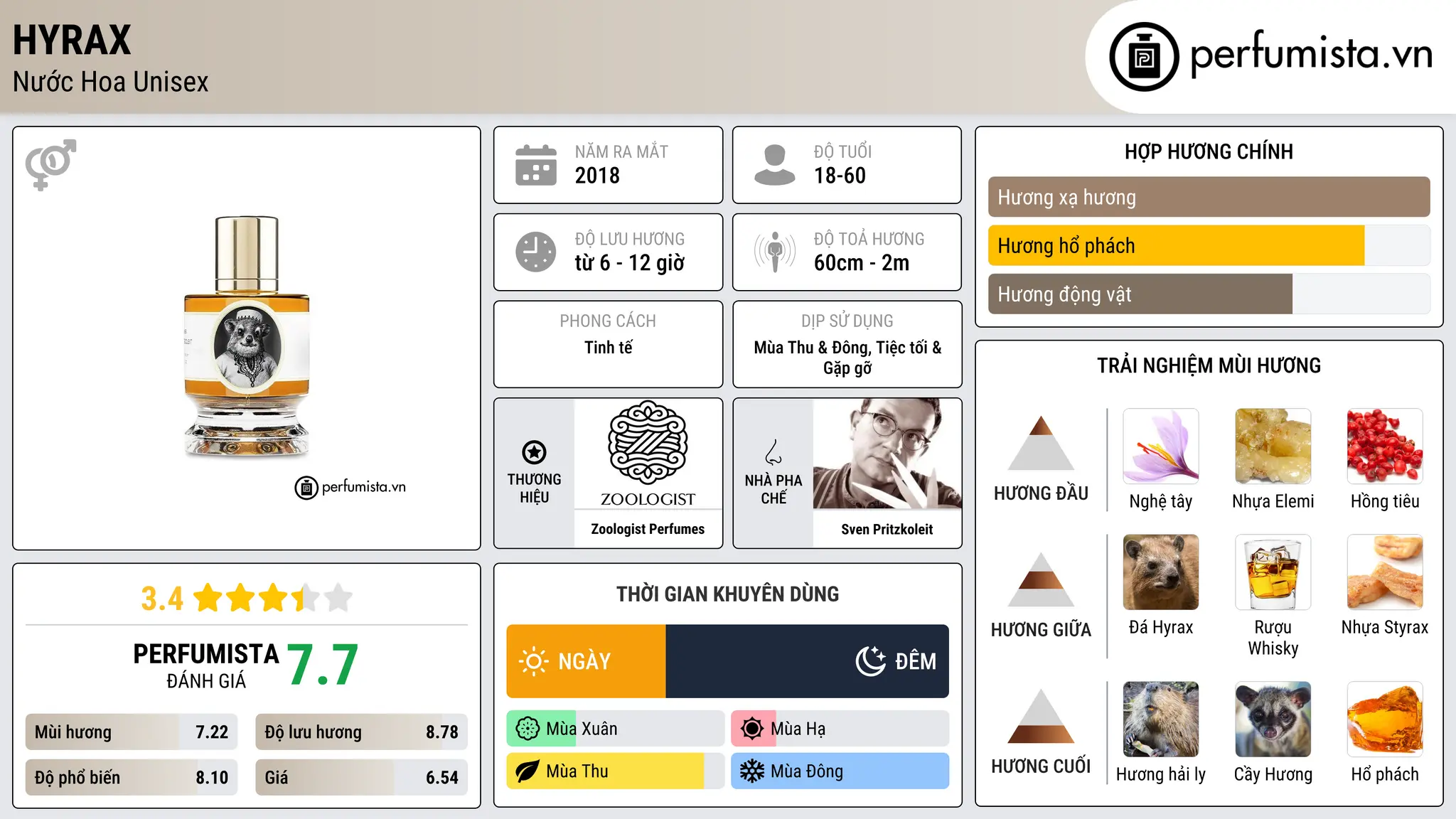
Task: Click the Thời gian khuyên dùng heading
Action: pyautogui.click(x=727, y=594)
